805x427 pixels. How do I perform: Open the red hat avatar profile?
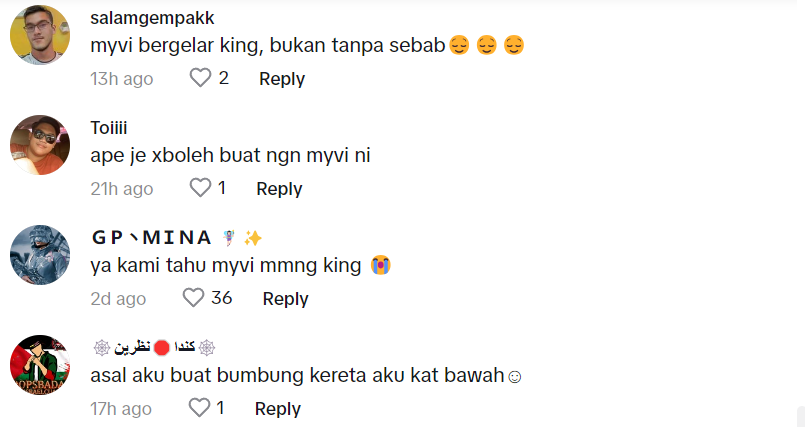[x=40, y=365]
